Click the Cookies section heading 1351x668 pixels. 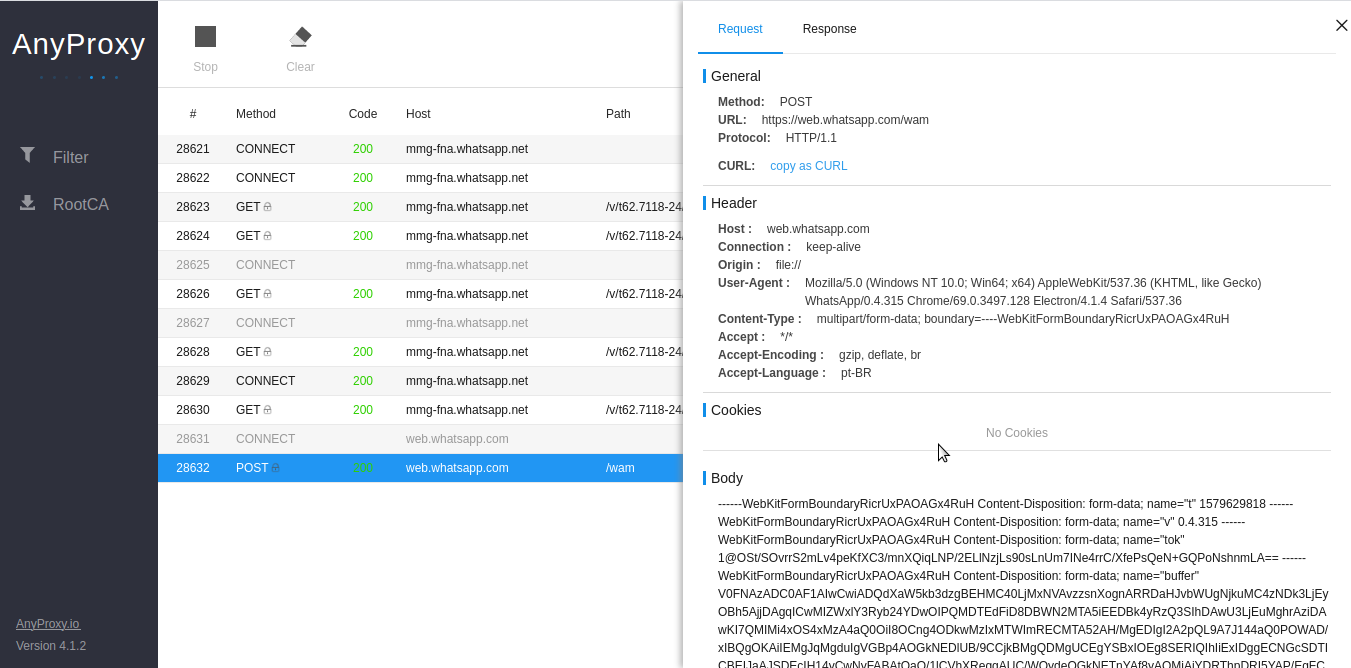coord(736,410)
